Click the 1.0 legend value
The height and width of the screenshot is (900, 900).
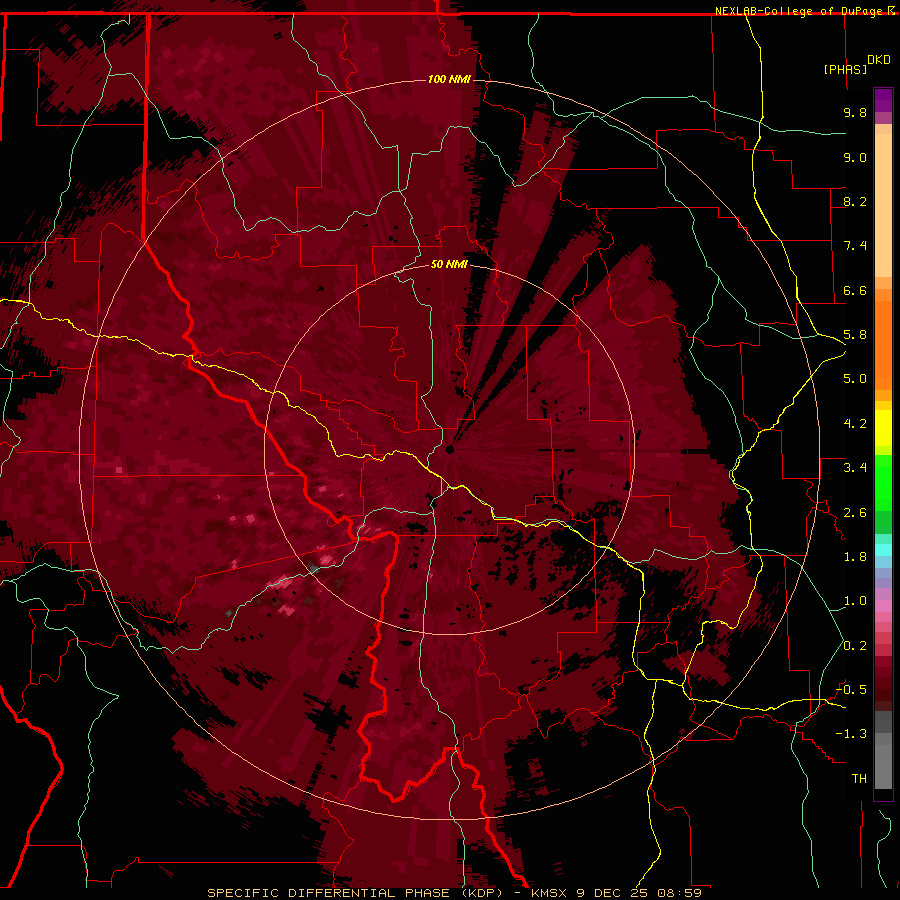pos(855,601)
